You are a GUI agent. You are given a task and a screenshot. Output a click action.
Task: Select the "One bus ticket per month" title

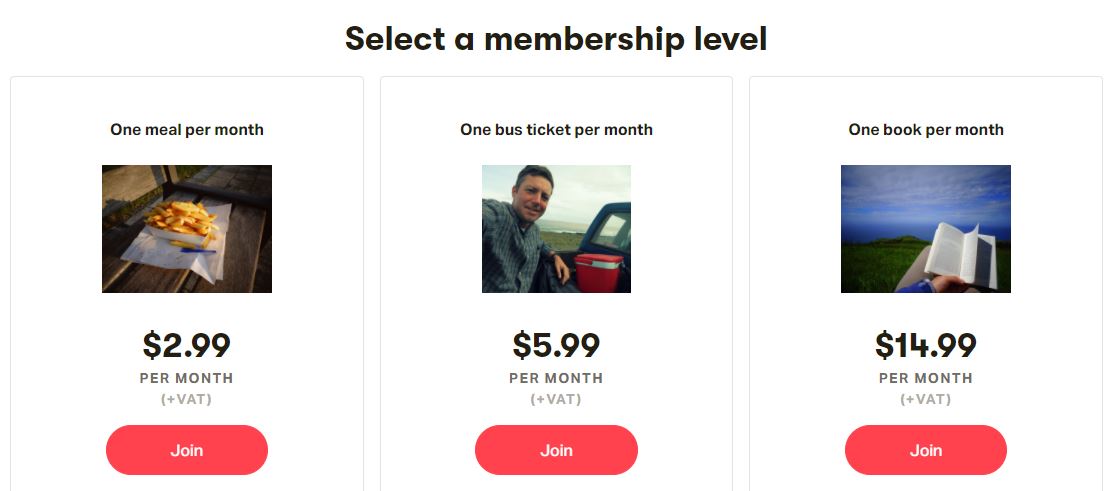pyautogui.click(x=556, y=129)
